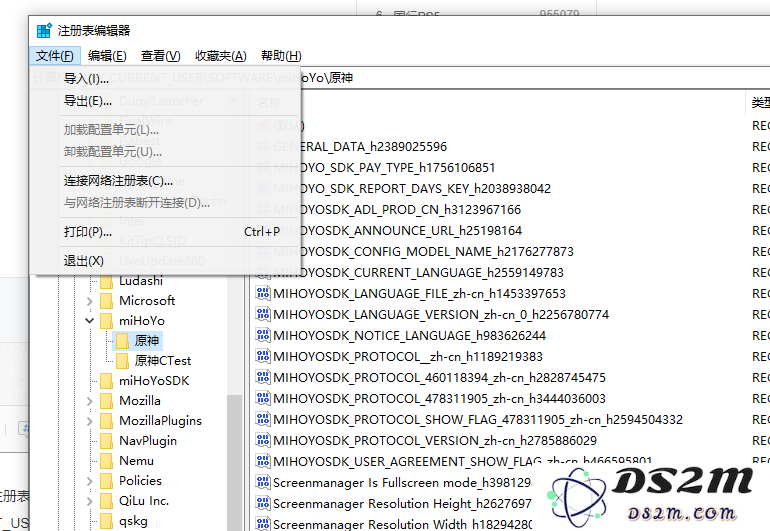Select tree item labeled 原神CTest
Image resolution: width=770 pixels, height=531 pixels.
[x=163, y=361]
